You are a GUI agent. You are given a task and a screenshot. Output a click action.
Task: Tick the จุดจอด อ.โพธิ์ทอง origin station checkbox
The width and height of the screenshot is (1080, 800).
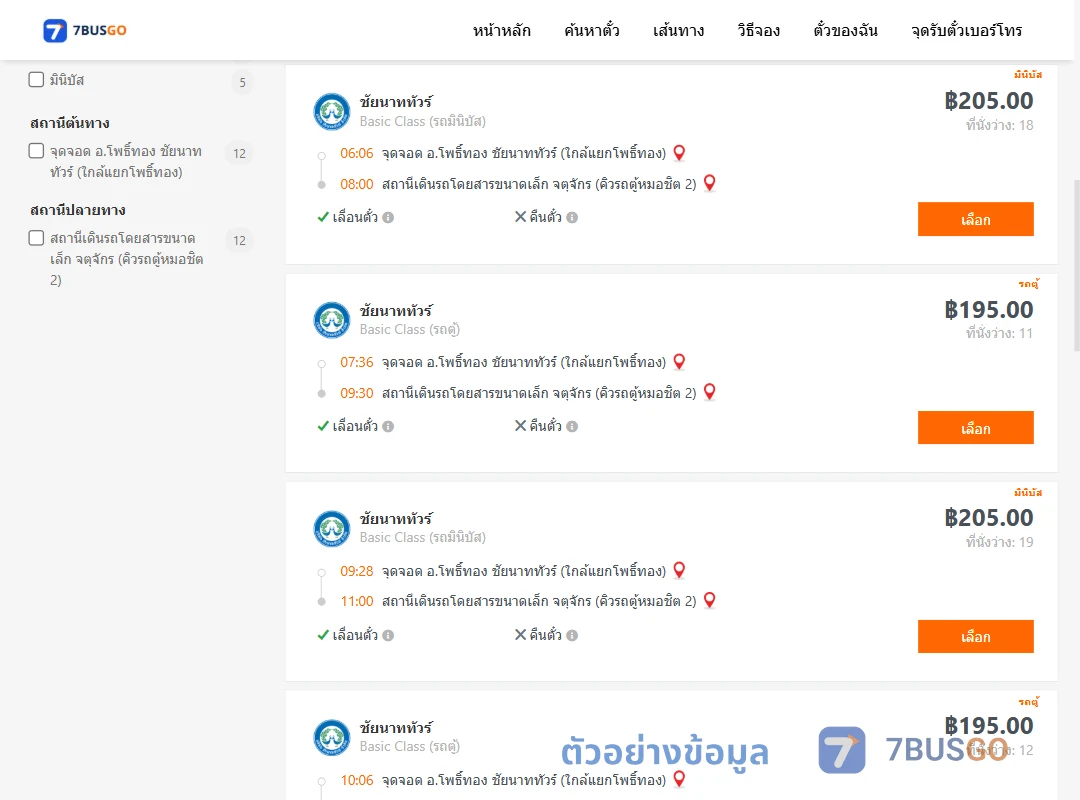click(x=37, y=150)
